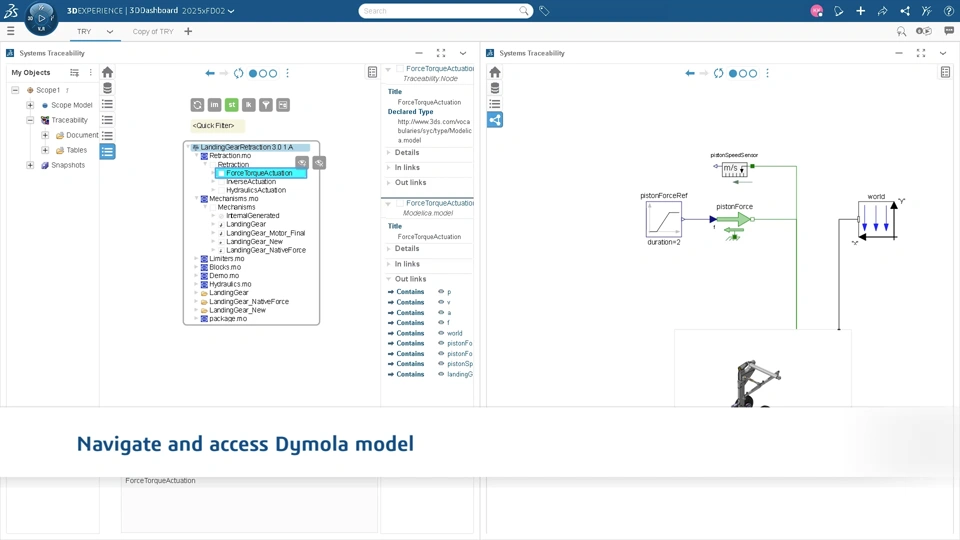Open the kebab menu in right widget toolbar
The width and height of the screenshot is (960, 540).
click(767, 73)
